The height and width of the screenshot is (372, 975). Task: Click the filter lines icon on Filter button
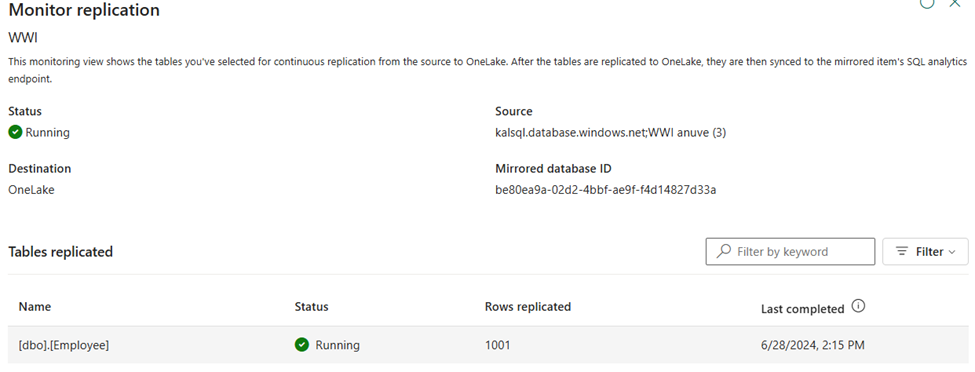click(x=902, y=251)
